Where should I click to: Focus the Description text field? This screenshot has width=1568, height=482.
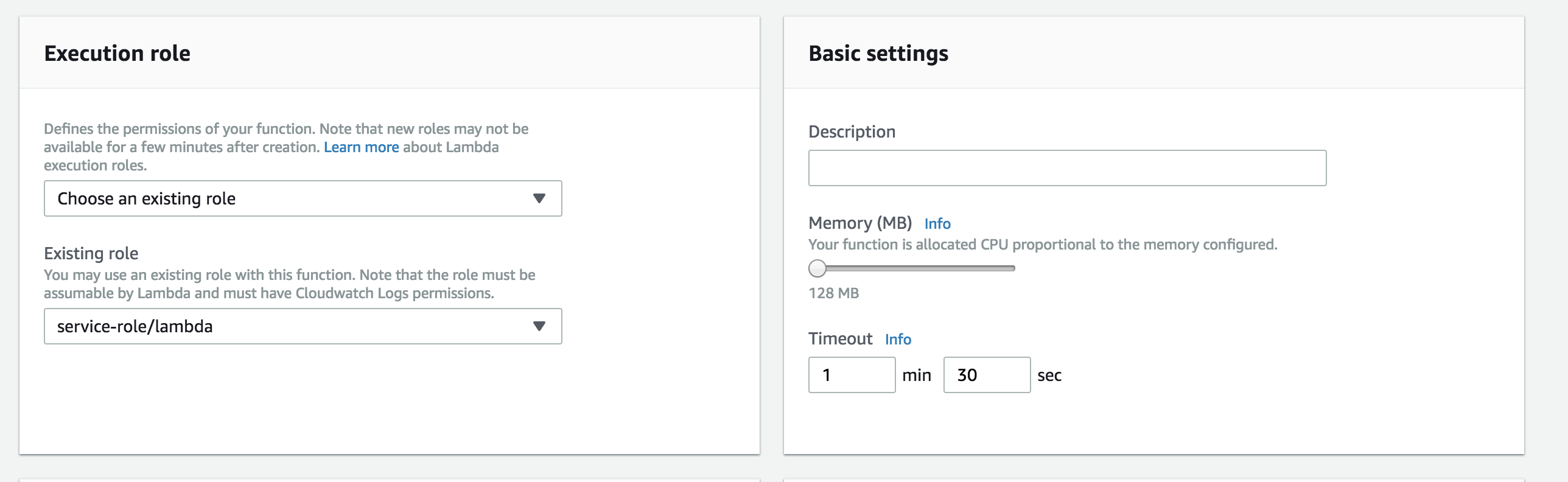(x=1067, y=168)
